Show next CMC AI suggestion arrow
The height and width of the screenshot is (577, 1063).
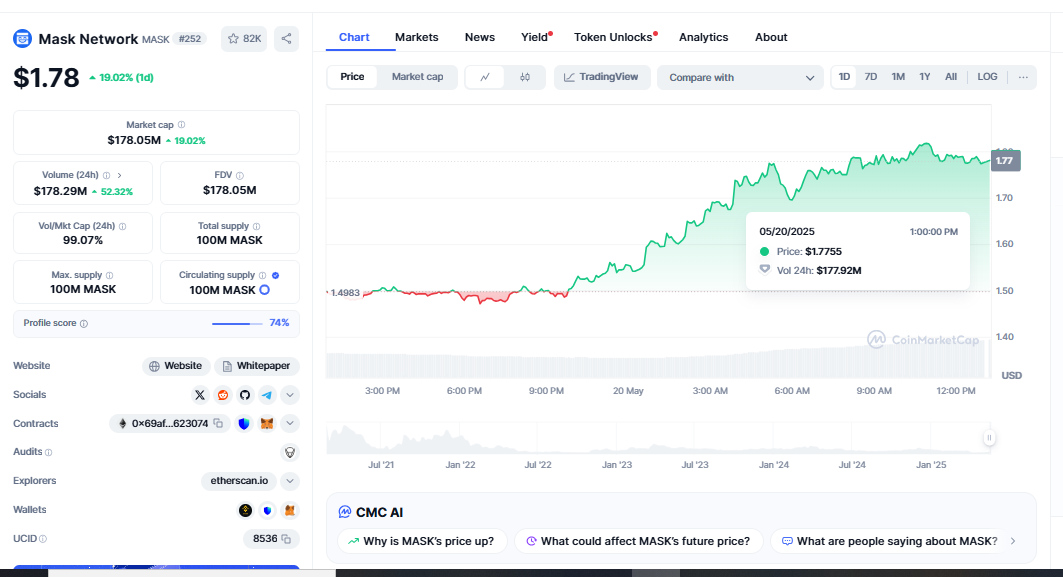point(1013,541)
